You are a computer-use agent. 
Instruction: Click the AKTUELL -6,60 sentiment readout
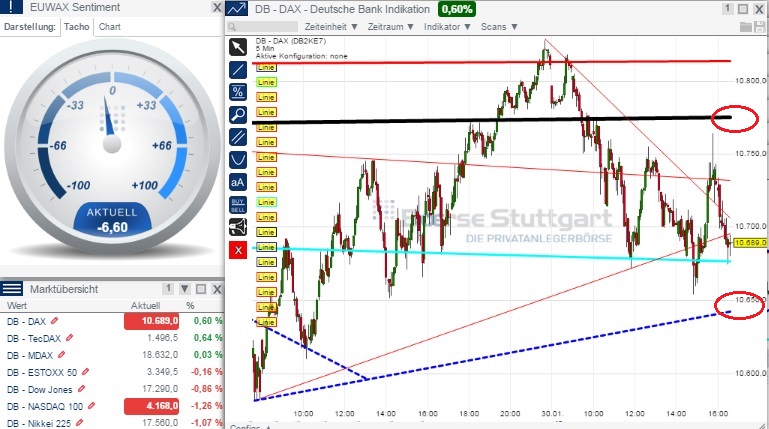coord(112,220)
